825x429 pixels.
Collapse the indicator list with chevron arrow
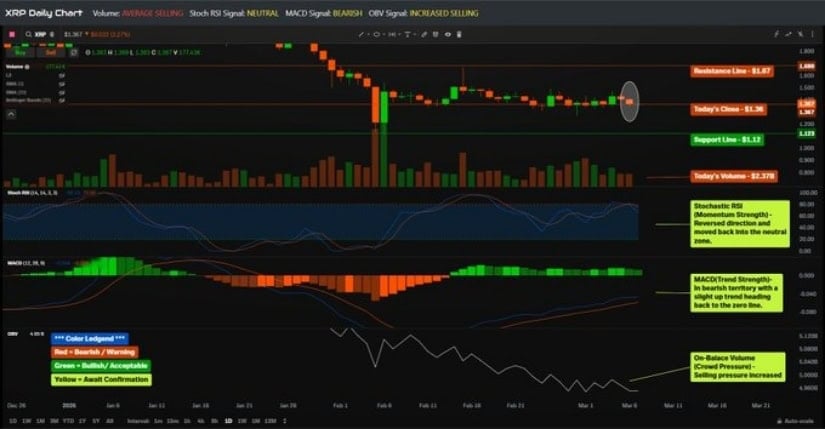[x=11, y=114]
